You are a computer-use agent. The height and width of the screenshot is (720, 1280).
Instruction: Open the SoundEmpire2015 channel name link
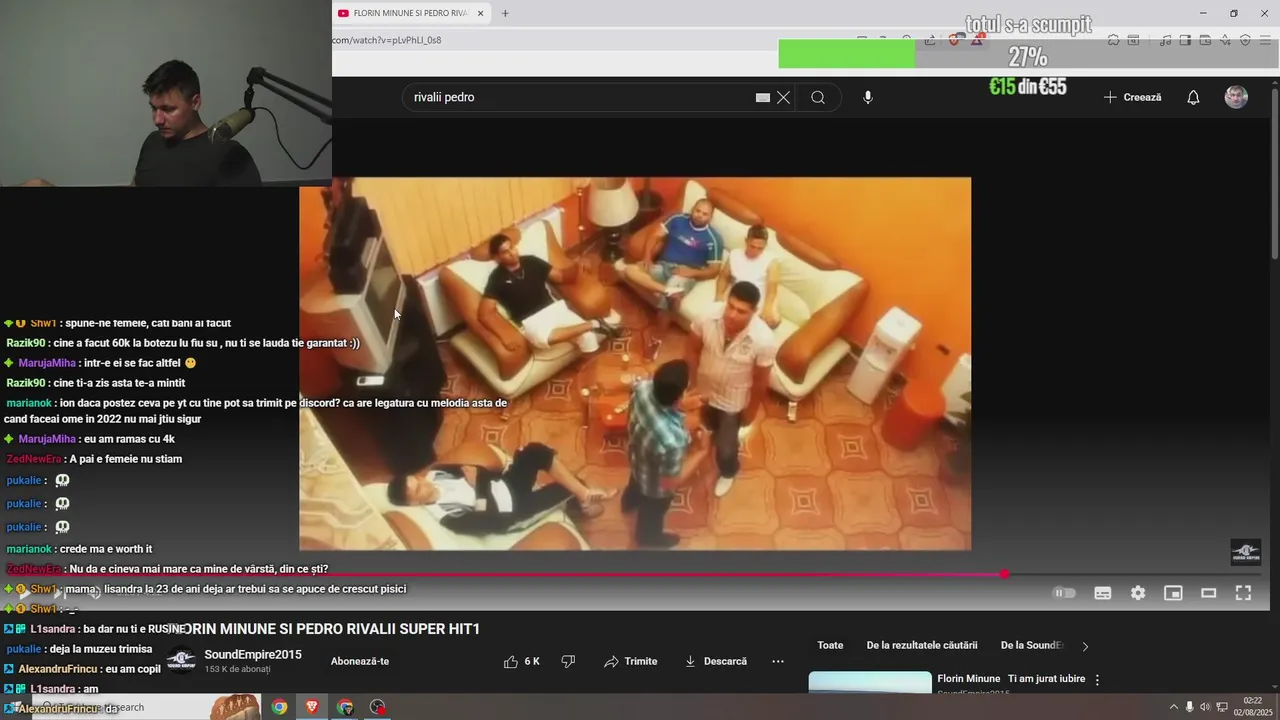[253, 655]
